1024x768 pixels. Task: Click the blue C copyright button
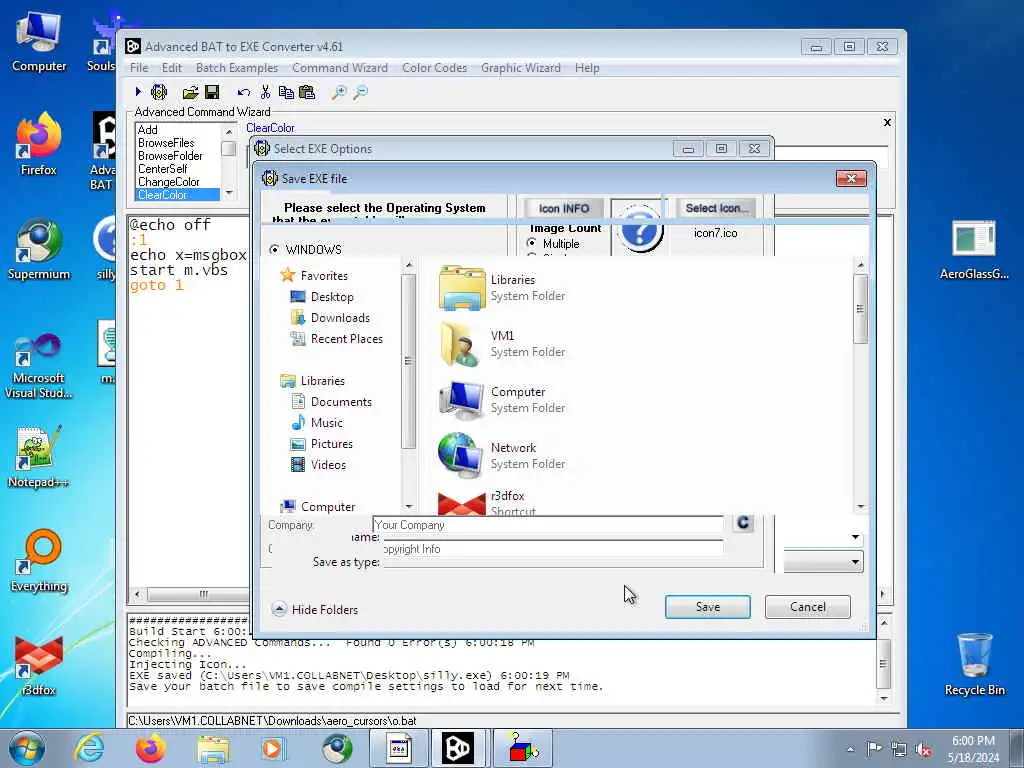coord(743,522)
